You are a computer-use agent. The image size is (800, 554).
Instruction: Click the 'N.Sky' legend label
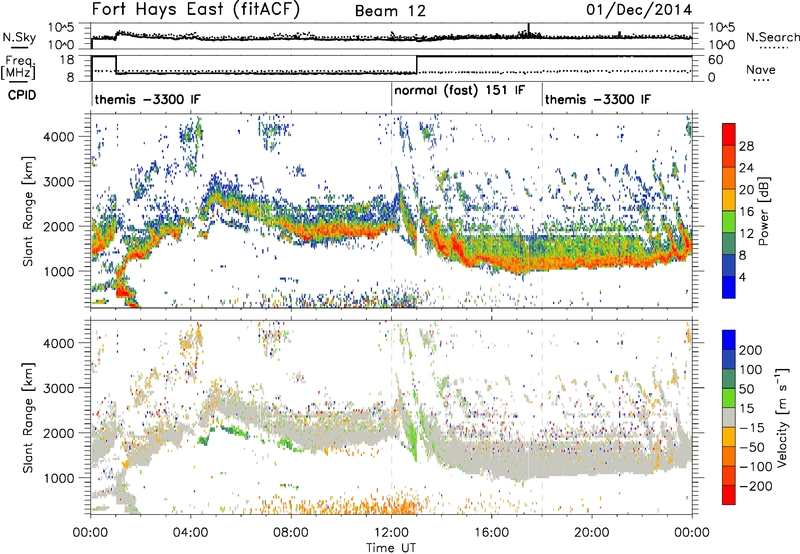19,38
